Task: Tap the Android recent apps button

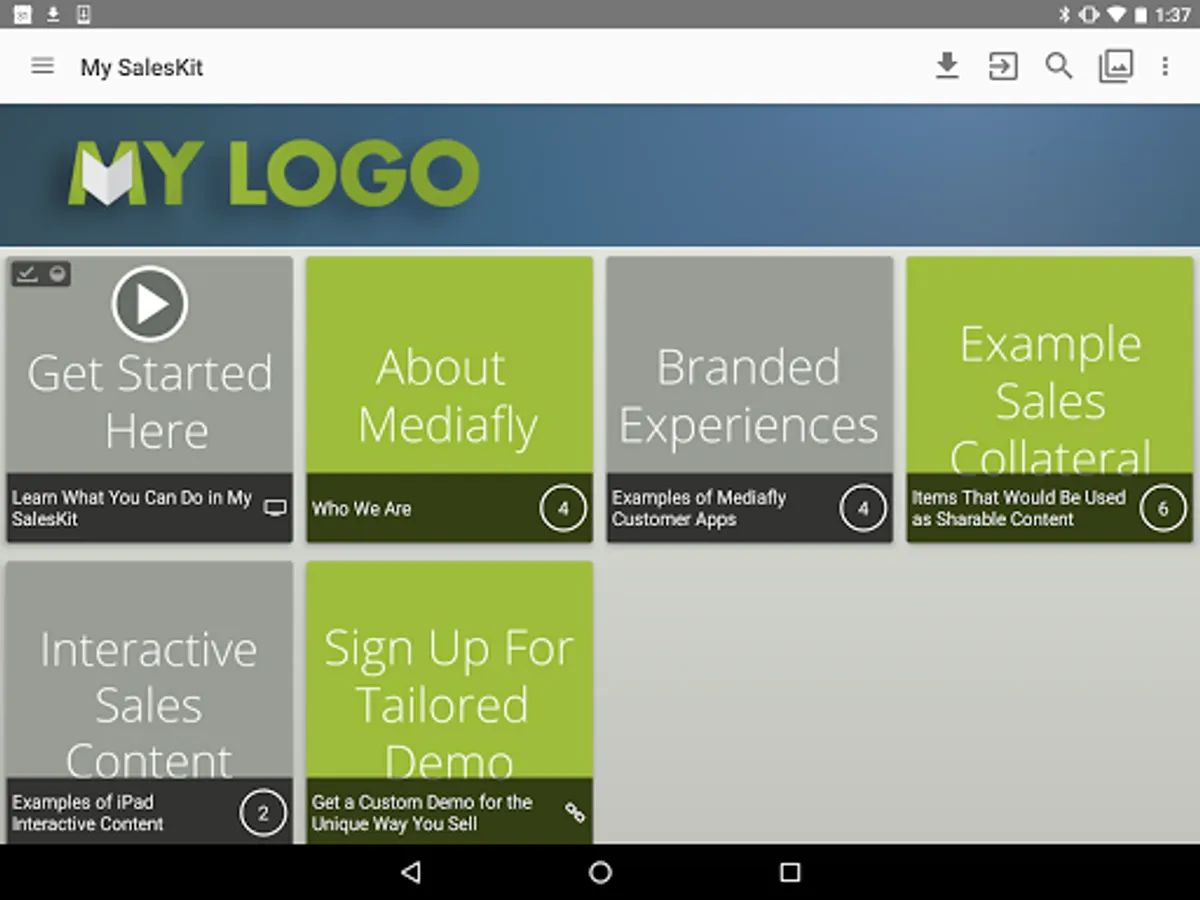Action: point(790,872)
